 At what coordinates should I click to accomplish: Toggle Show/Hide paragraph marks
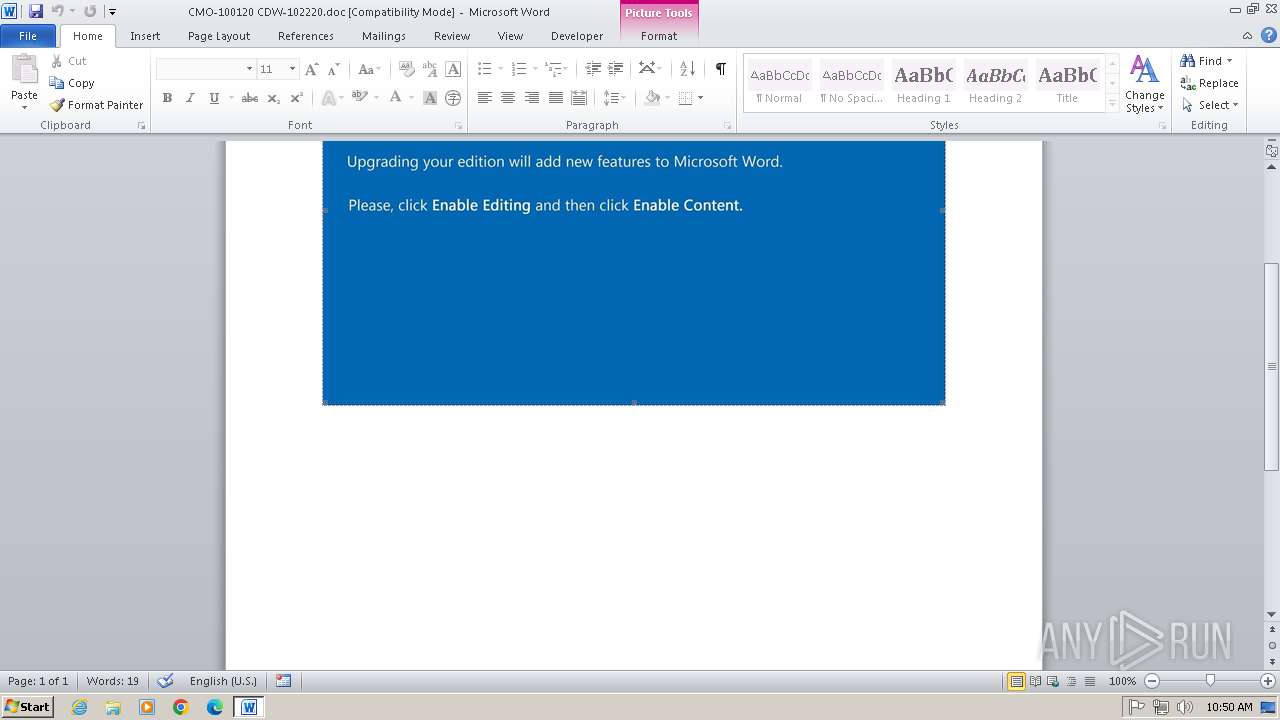720,69
